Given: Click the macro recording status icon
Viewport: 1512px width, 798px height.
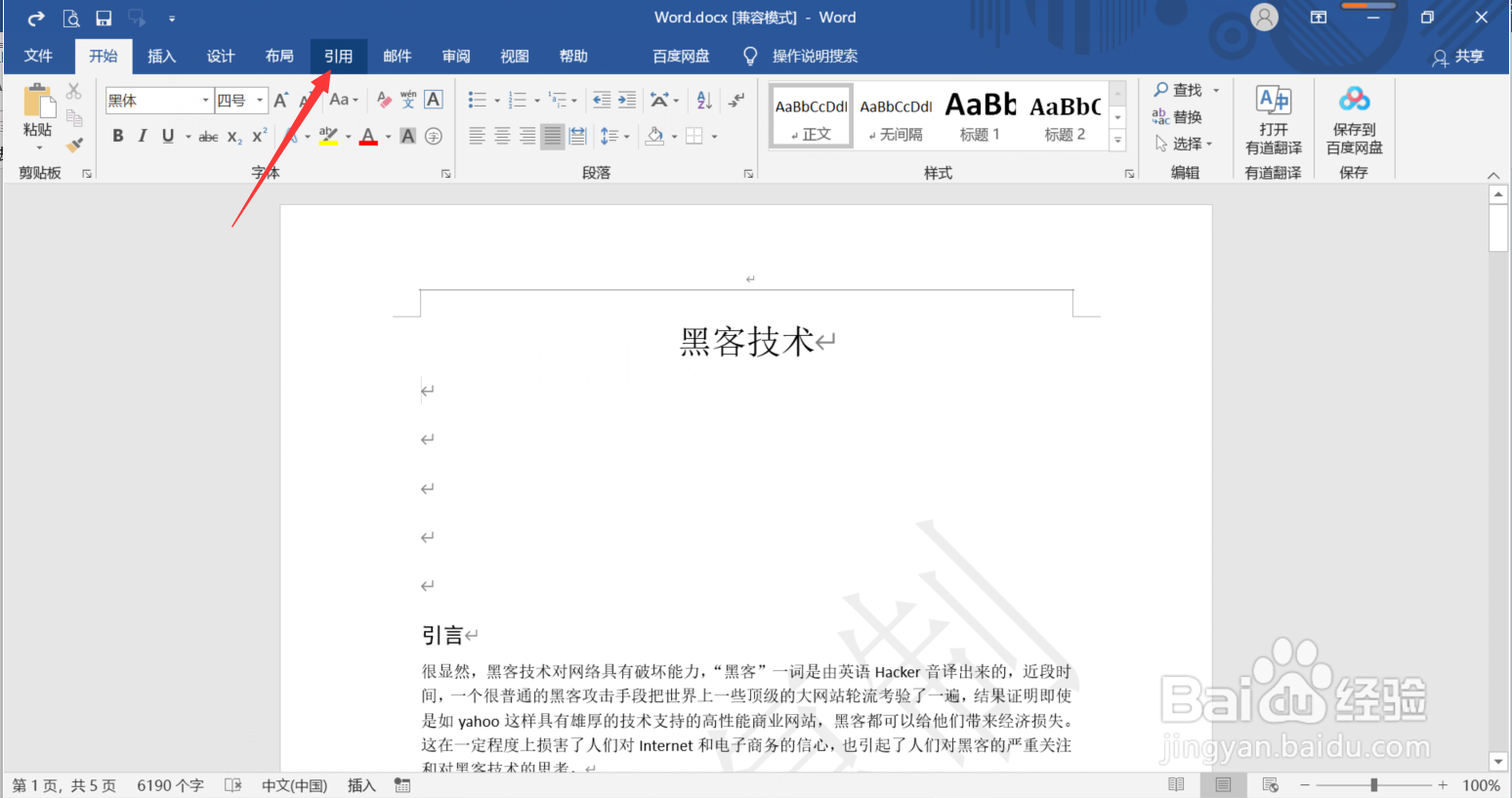Looking at the screenshot, I should click(x=402, y=785).
